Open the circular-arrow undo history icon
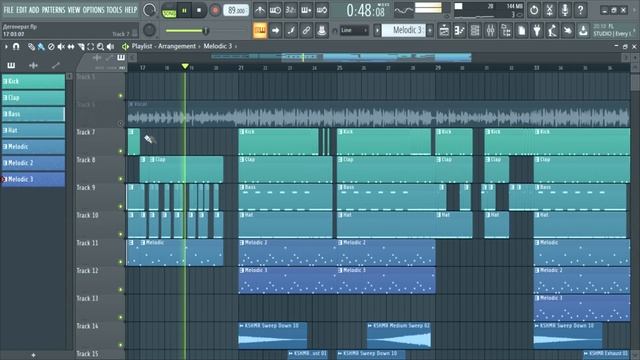 [534, 10]
